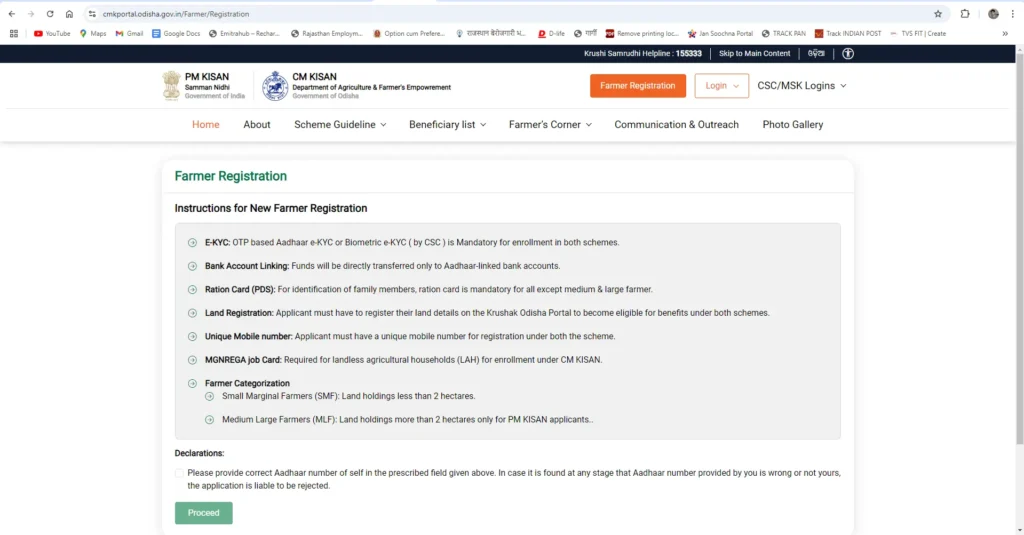
Task: Go forward in browser history
Action: click(31, 14)
